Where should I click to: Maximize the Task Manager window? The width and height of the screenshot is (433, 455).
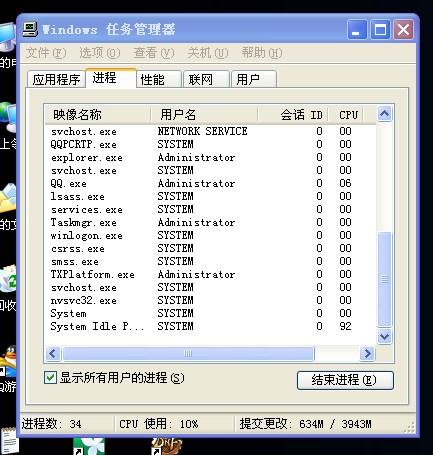(x=380, y=30)
